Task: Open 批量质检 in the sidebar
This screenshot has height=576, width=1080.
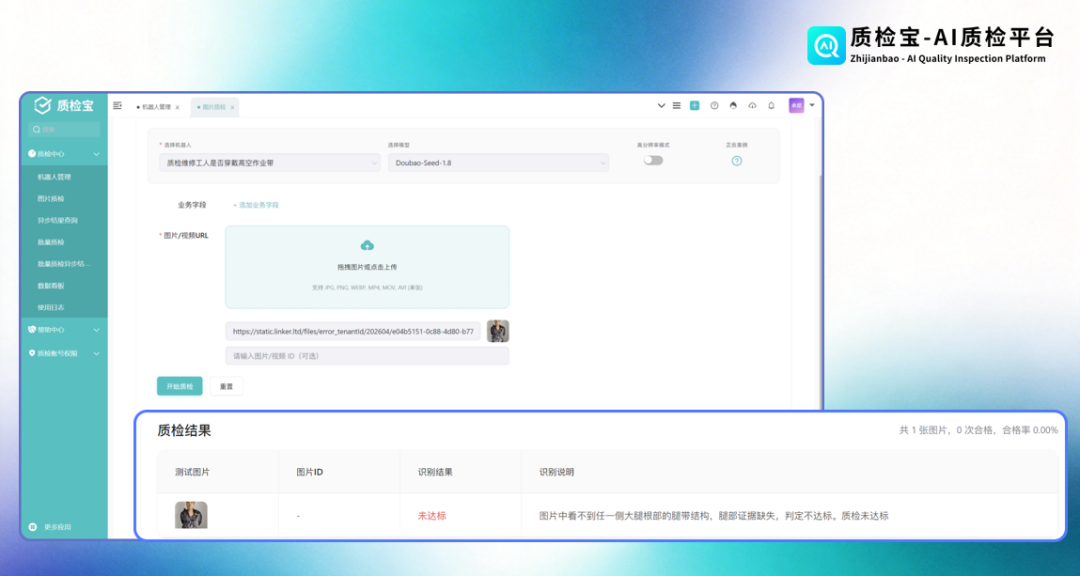Action: pyautogui.click(x=51, y=243)
